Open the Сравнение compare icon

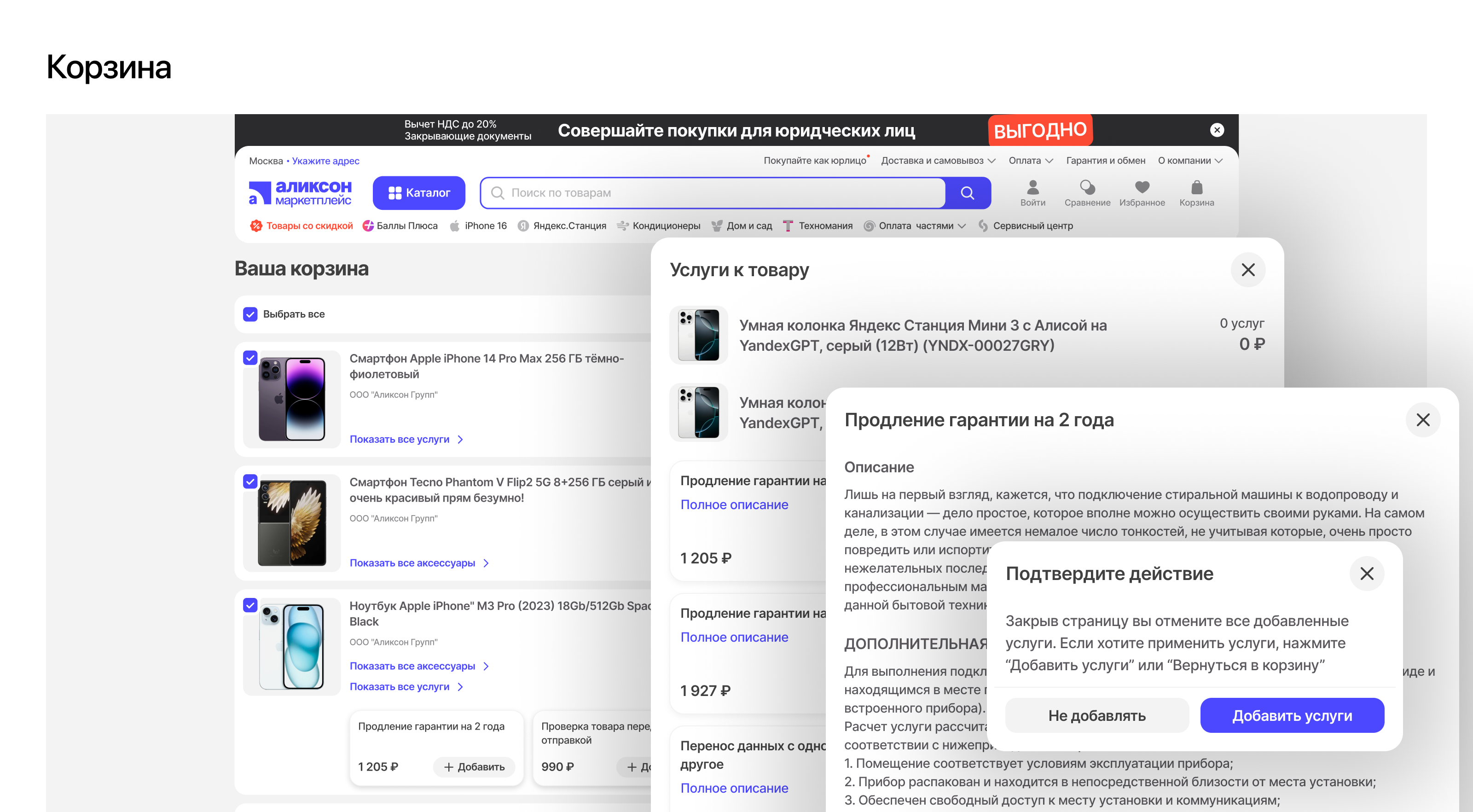coord(1087,187)
